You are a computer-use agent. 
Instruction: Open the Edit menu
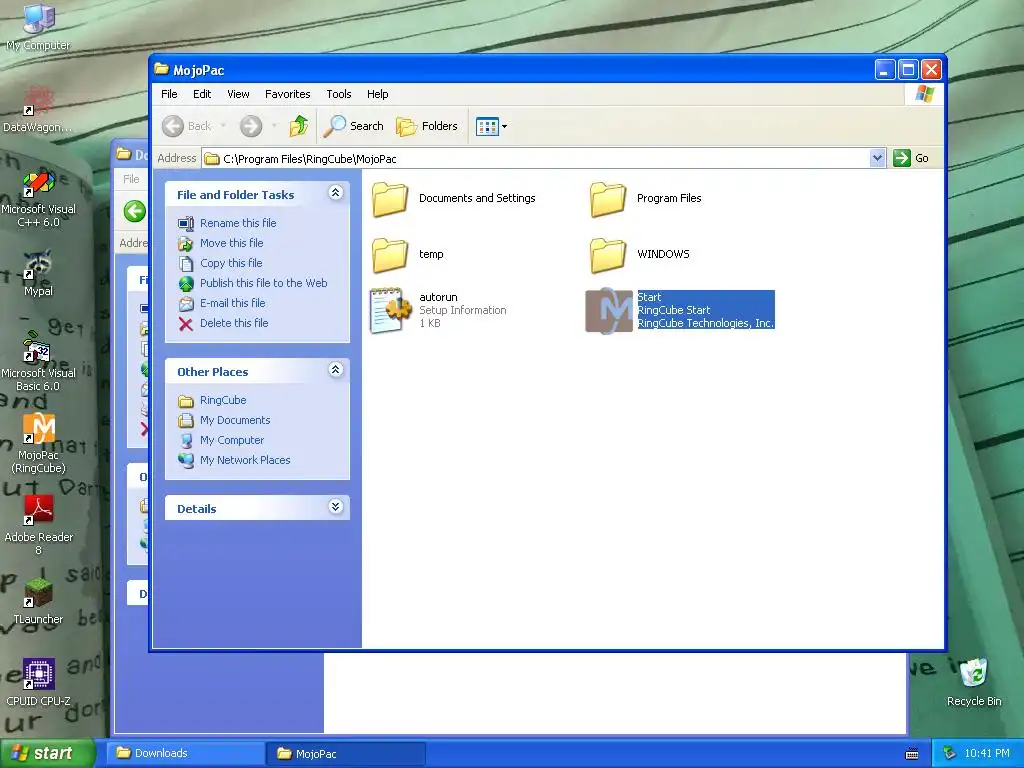click(x=202, y=94)
